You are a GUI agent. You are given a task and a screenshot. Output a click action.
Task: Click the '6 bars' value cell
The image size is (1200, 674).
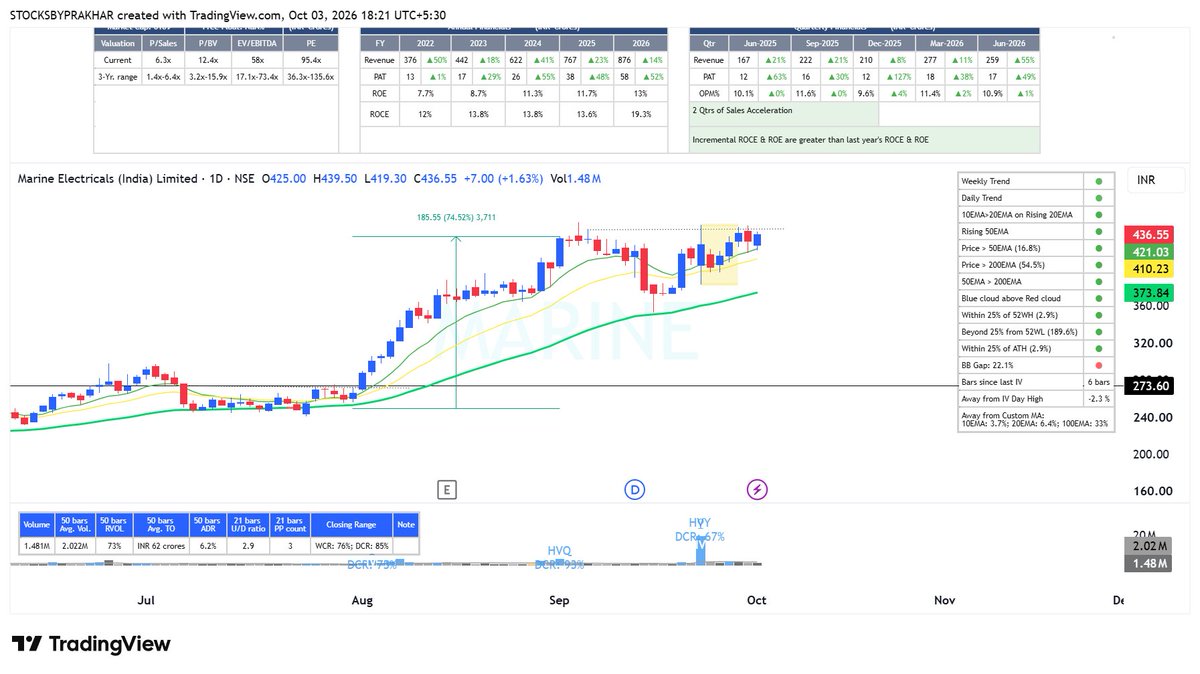click(x=1099, y=382)
